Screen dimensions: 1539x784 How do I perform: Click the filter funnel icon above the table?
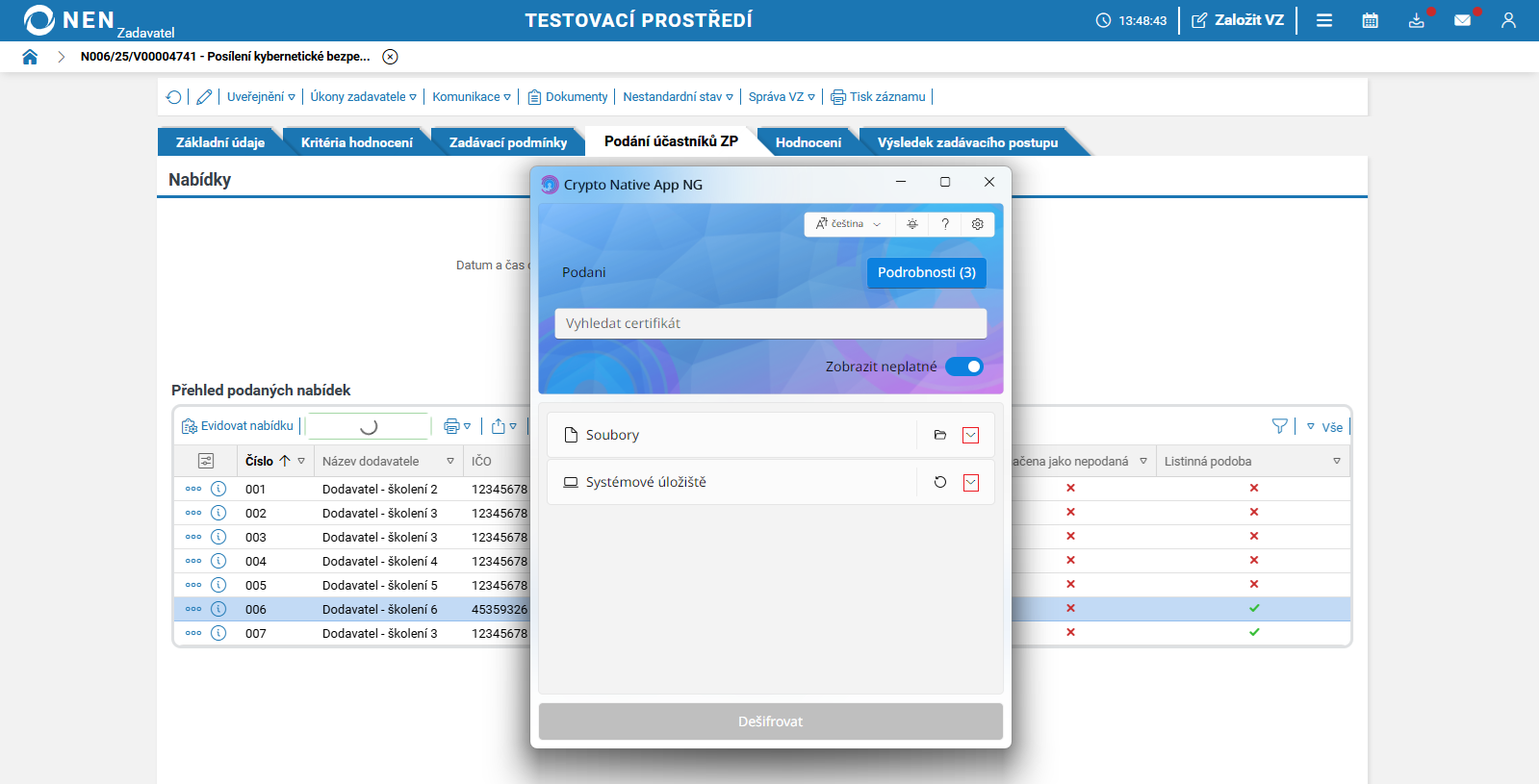(x=1279, y=426)
